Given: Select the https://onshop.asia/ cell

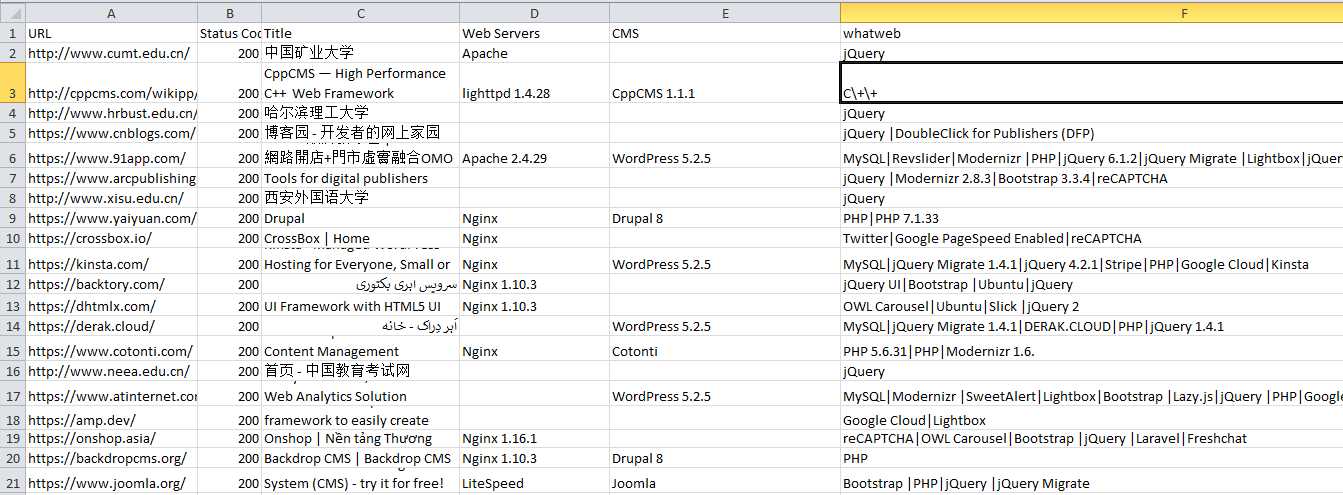Looking at the screenshot, I should [x=111, y=438].
